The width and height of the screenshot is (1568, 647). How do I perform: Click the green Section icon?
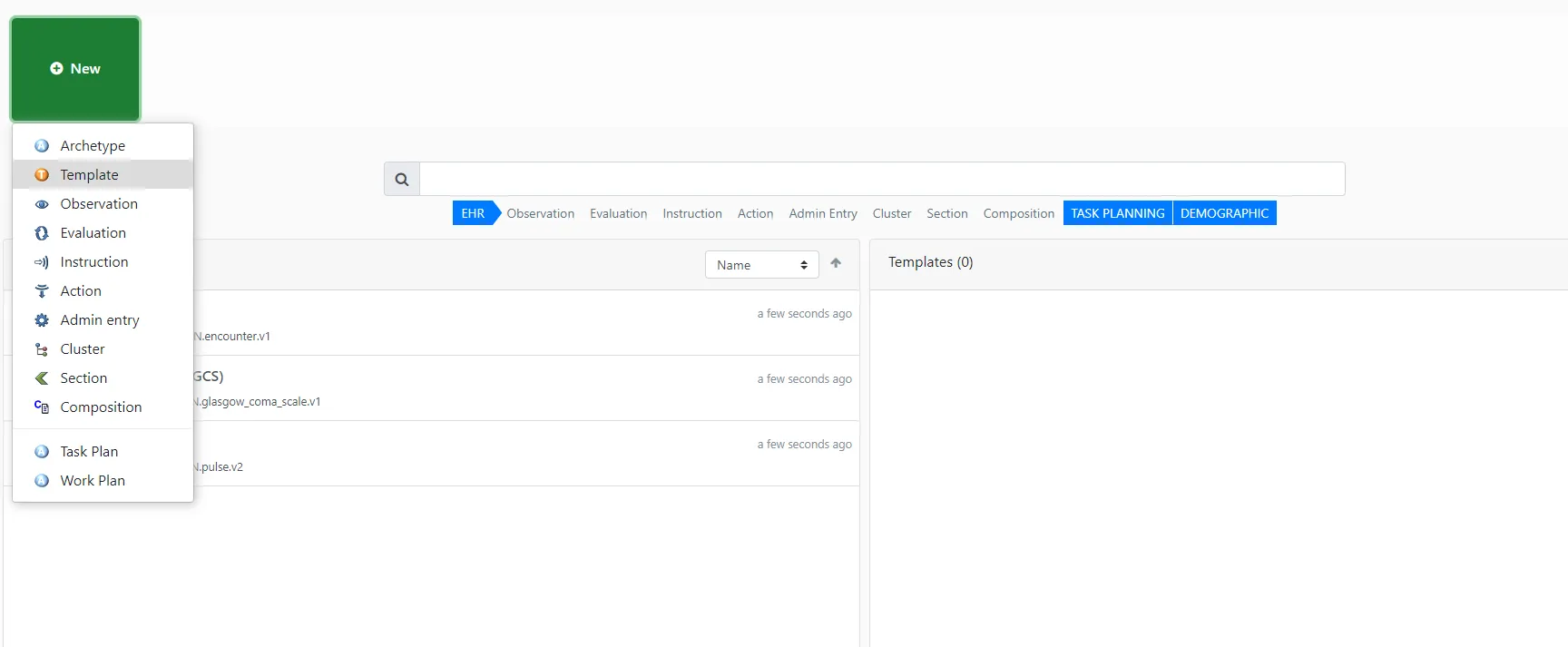pos(42,378)
